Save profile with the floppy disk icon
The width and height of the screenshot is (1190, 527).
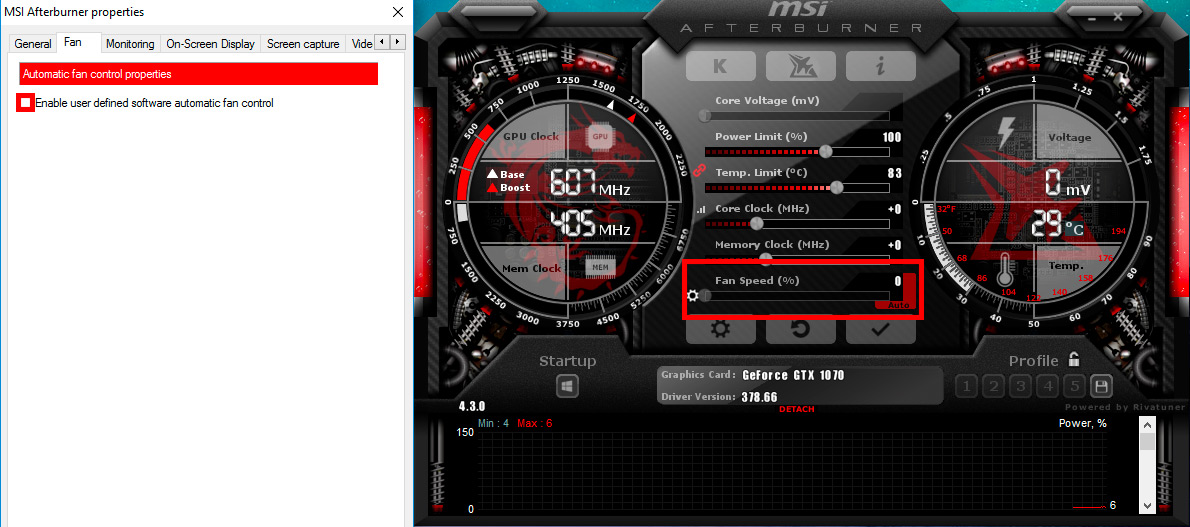[1100, 387]
